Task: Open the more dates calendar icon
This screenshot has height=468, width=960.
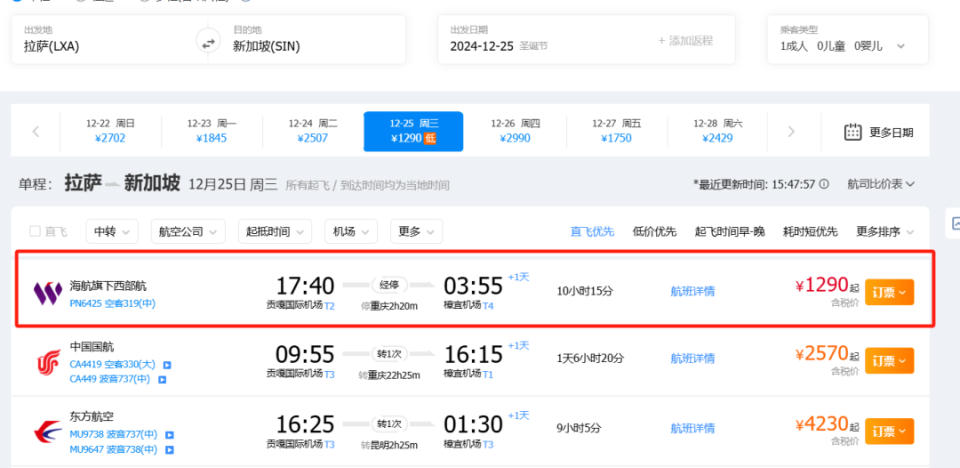Action: pos(853,132)
